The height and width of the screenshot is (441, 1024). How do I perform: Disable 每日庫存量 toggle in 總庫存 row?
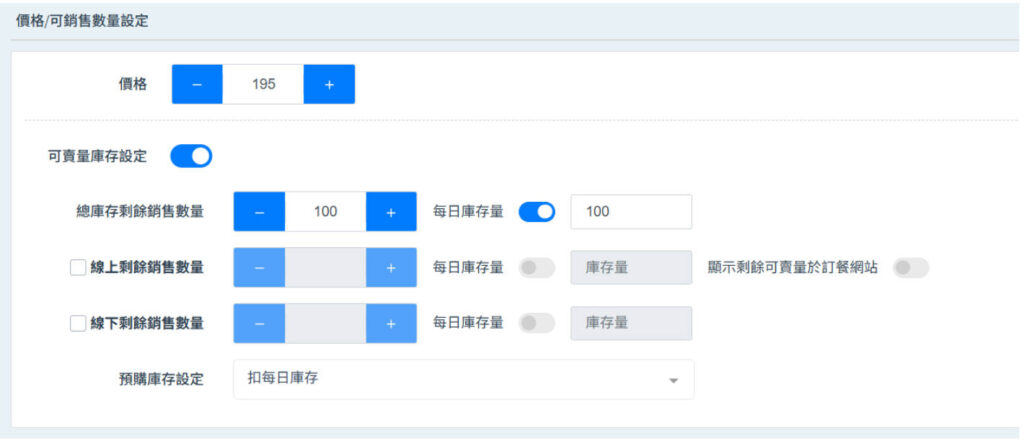pos(537,212)
